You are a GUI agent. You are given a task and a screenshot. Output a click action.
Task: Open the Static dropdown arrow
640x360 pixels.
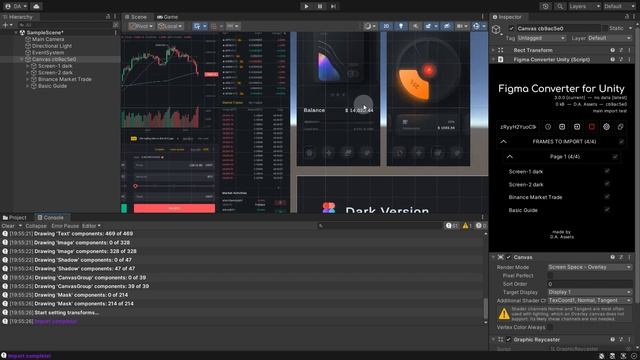tap(631, 29)
